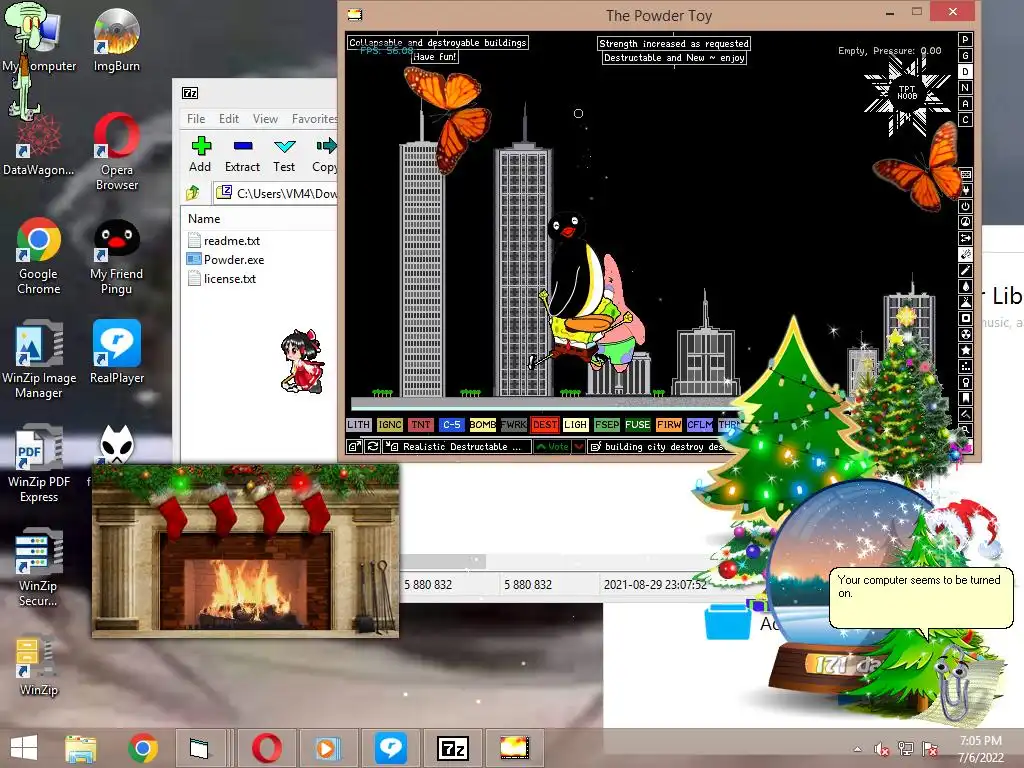Viewport: 1024px width, 768px height.
Task: Open the Force arrows category icon
Action: [x=966, y=238]
